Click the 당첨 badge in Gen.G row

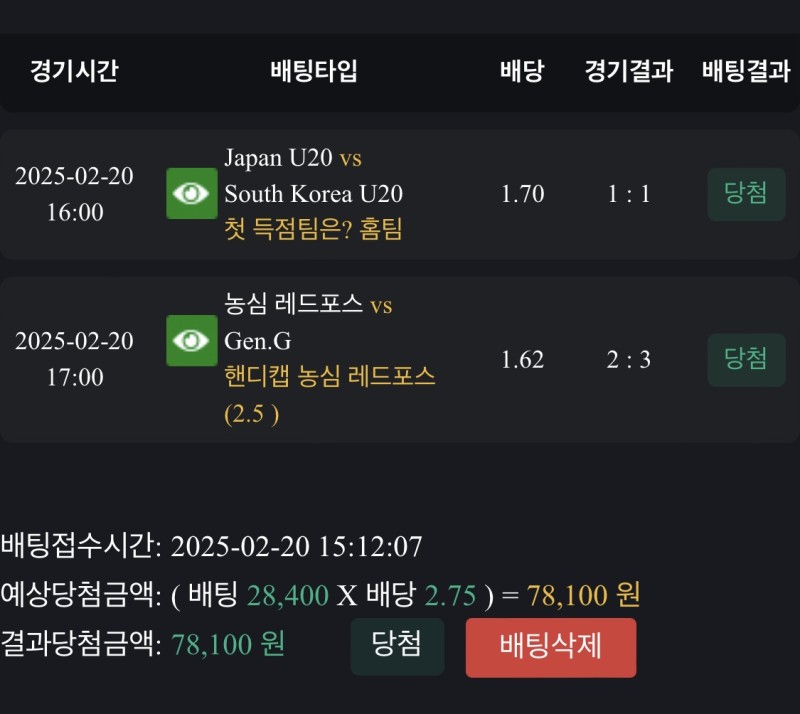pos(746,359)
